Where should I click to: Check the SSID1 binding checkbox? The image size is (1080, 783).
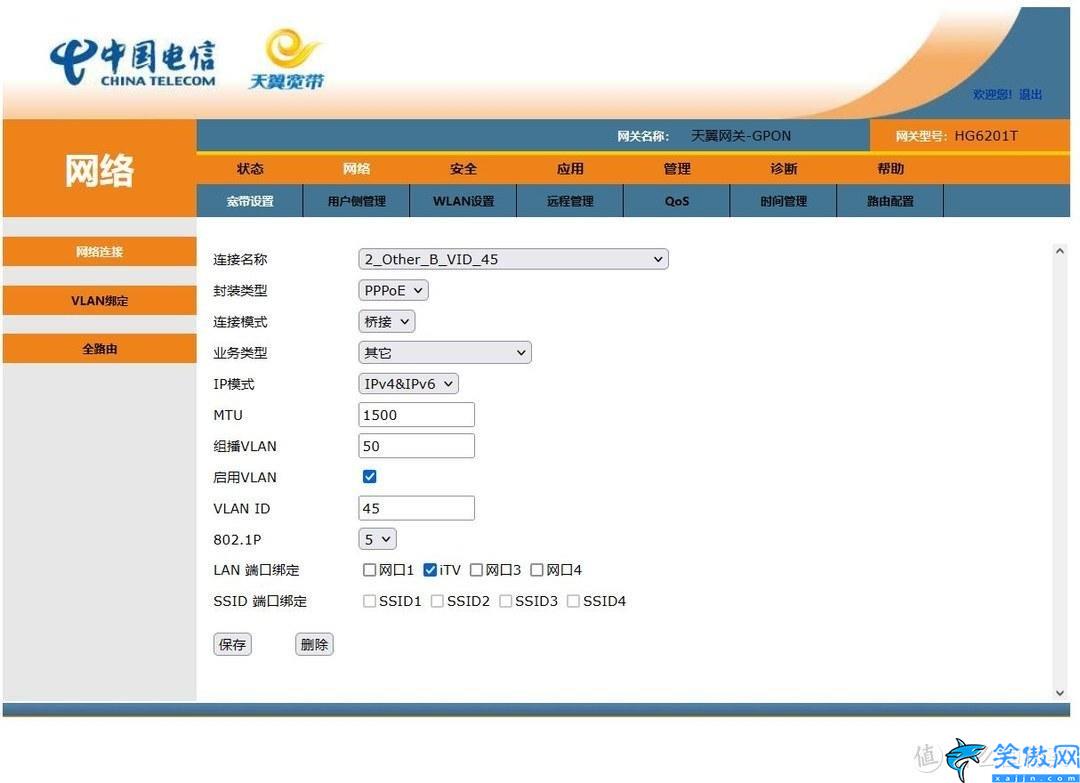click(x=369, y=601)
